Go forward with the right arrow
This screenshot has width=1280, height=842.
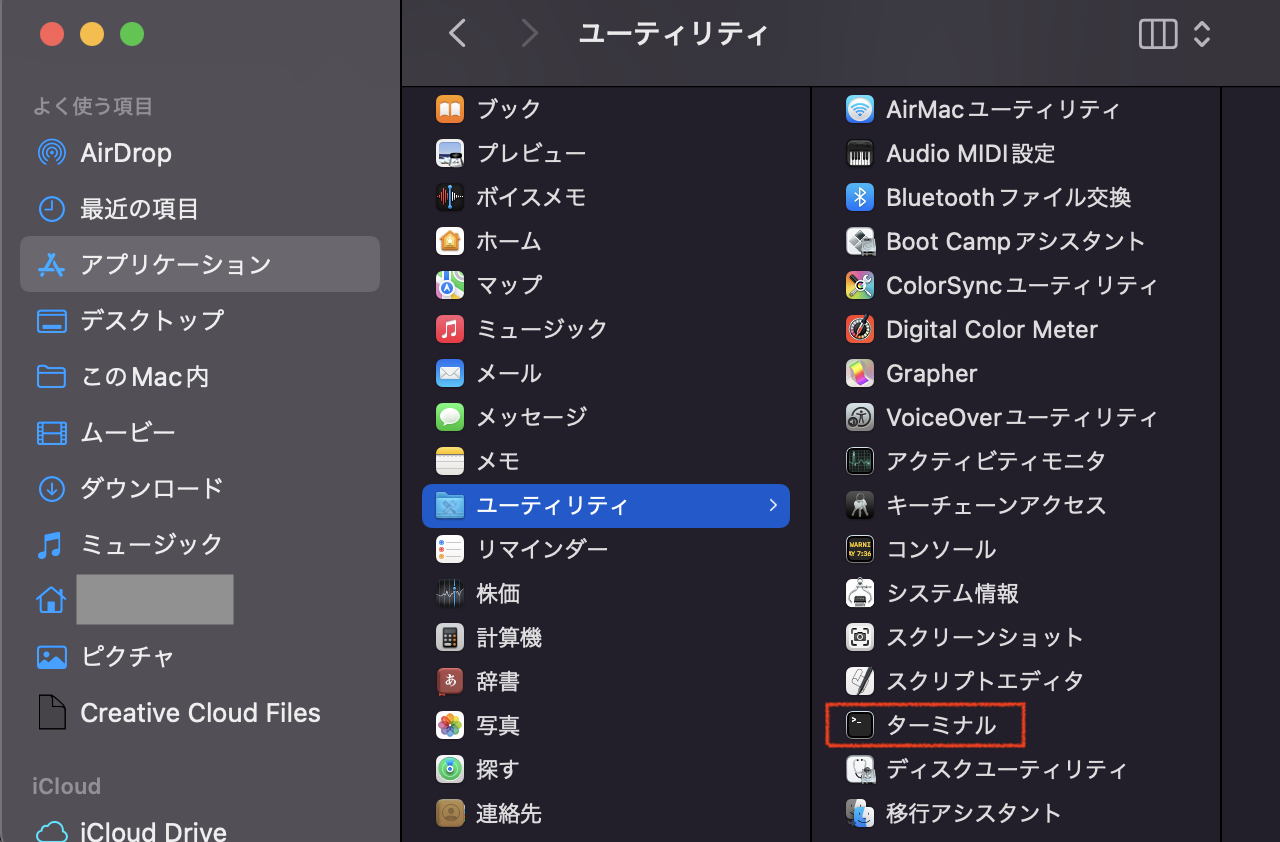530,34
